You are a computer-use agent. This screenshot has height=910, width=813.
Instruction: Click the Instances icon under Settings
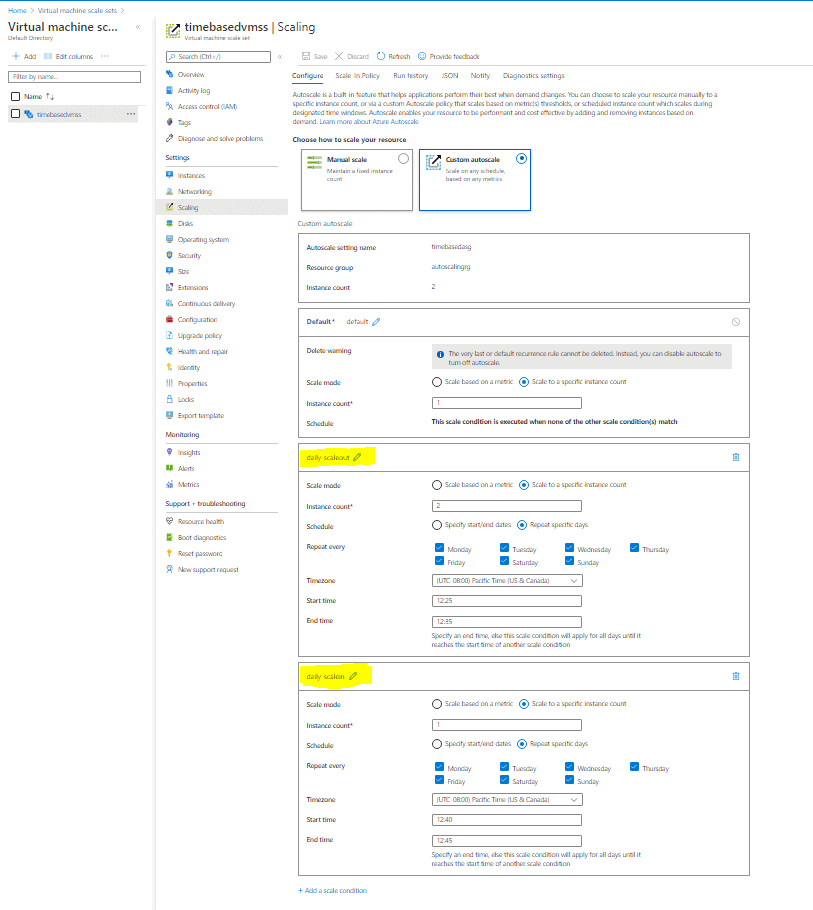pyautogui.click(x=169, y=175)
